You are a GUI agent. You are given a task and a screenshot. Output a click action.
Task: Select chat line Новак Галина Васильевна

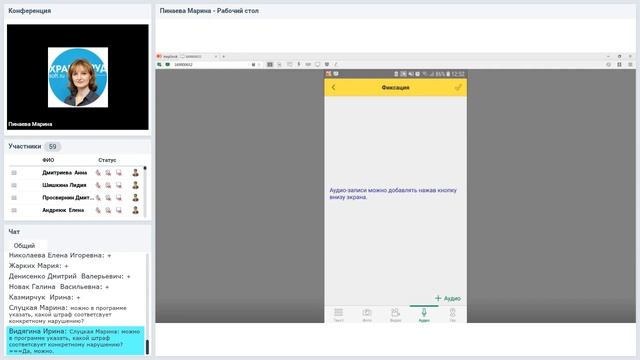click(59, 287)
